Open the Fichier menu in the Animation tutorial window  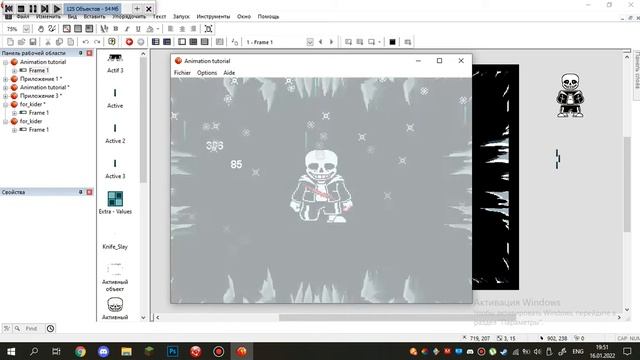[182, 73]
